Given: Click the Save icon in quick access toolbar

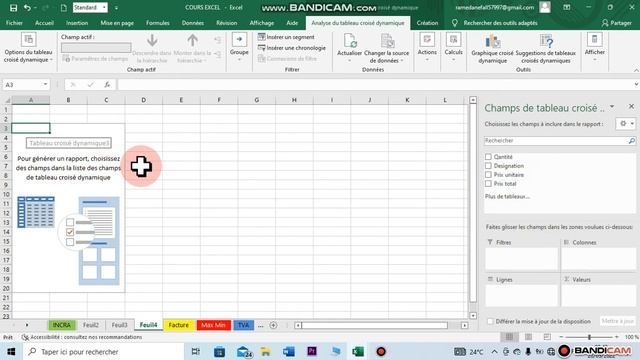Looking at the screenshot, I should pyautogui.click(x=13, y=8).
